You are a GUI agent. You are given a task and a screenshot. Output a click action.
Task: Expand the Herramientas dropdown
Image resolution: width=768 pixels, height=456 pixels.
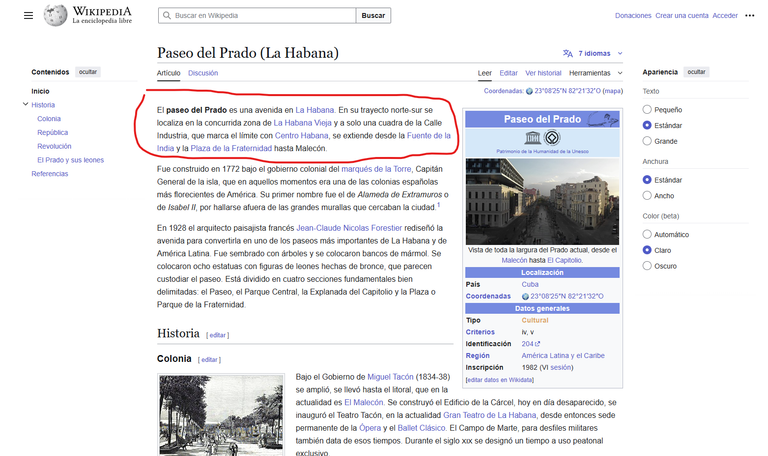coord(596,73)
